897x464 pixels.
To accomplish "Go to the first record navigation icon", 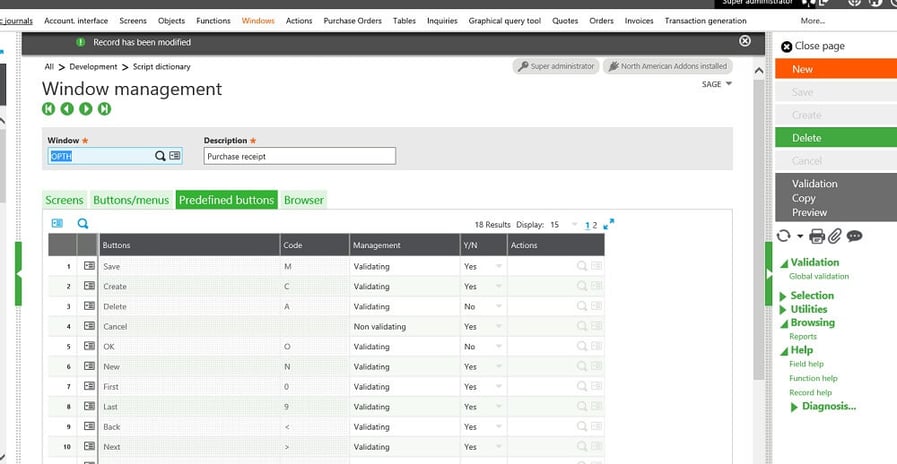I will click(48, 109).
